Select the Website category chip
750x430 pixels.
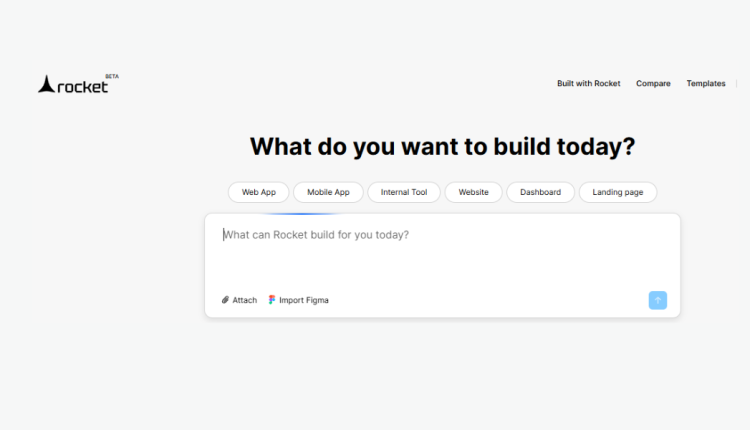pyautogui.click(x=473, y=192)
